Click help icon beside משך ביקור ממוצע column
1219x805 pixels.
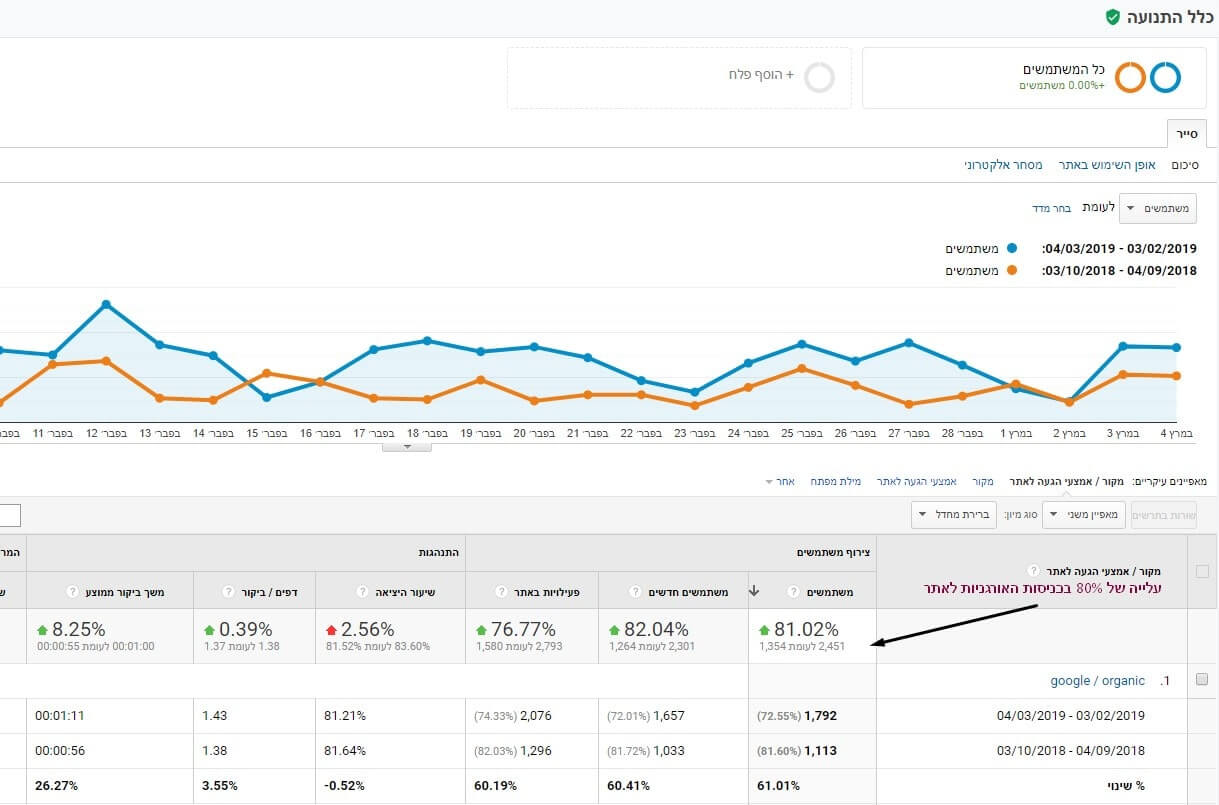[70, 592]
